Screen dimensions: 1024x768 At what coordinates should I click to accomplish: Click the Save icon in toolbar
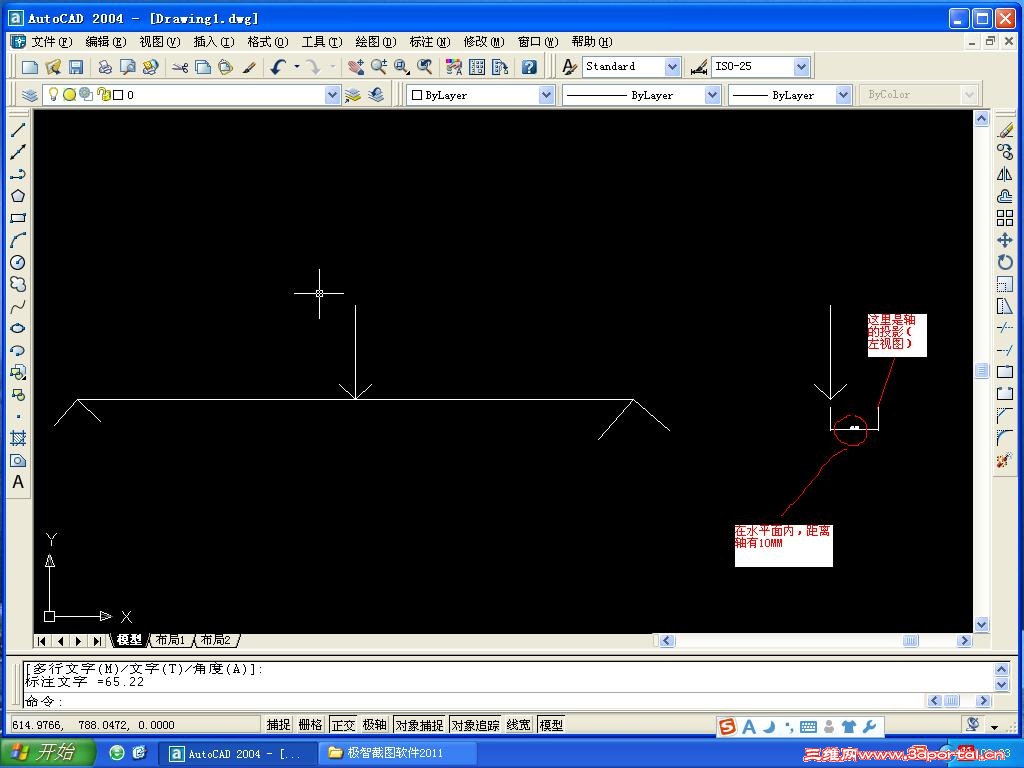[x=76, y=67]
